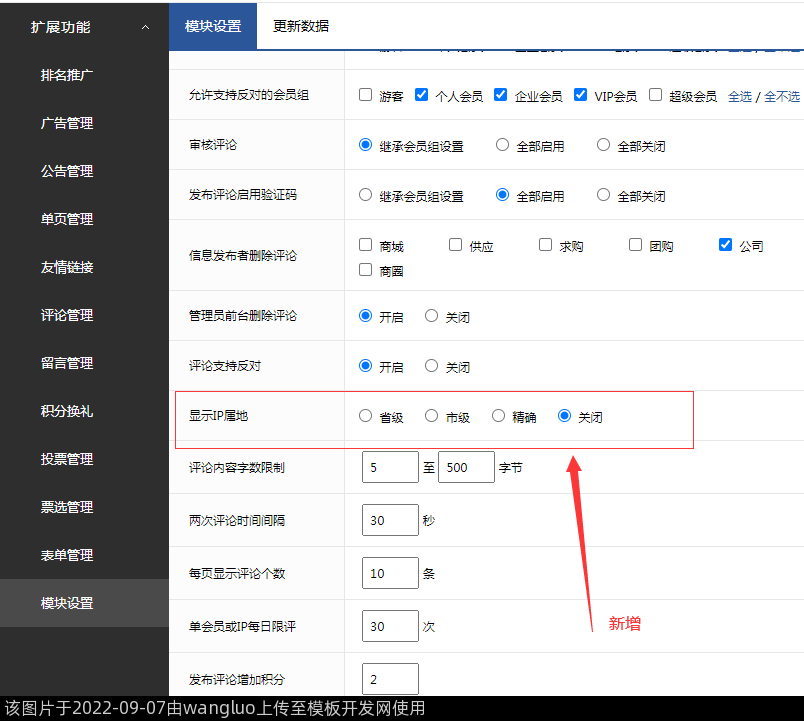Select the 模块设置 tab
Image resolution: width=804 pixels, height=721 pixels.
(x=213, y=26)
